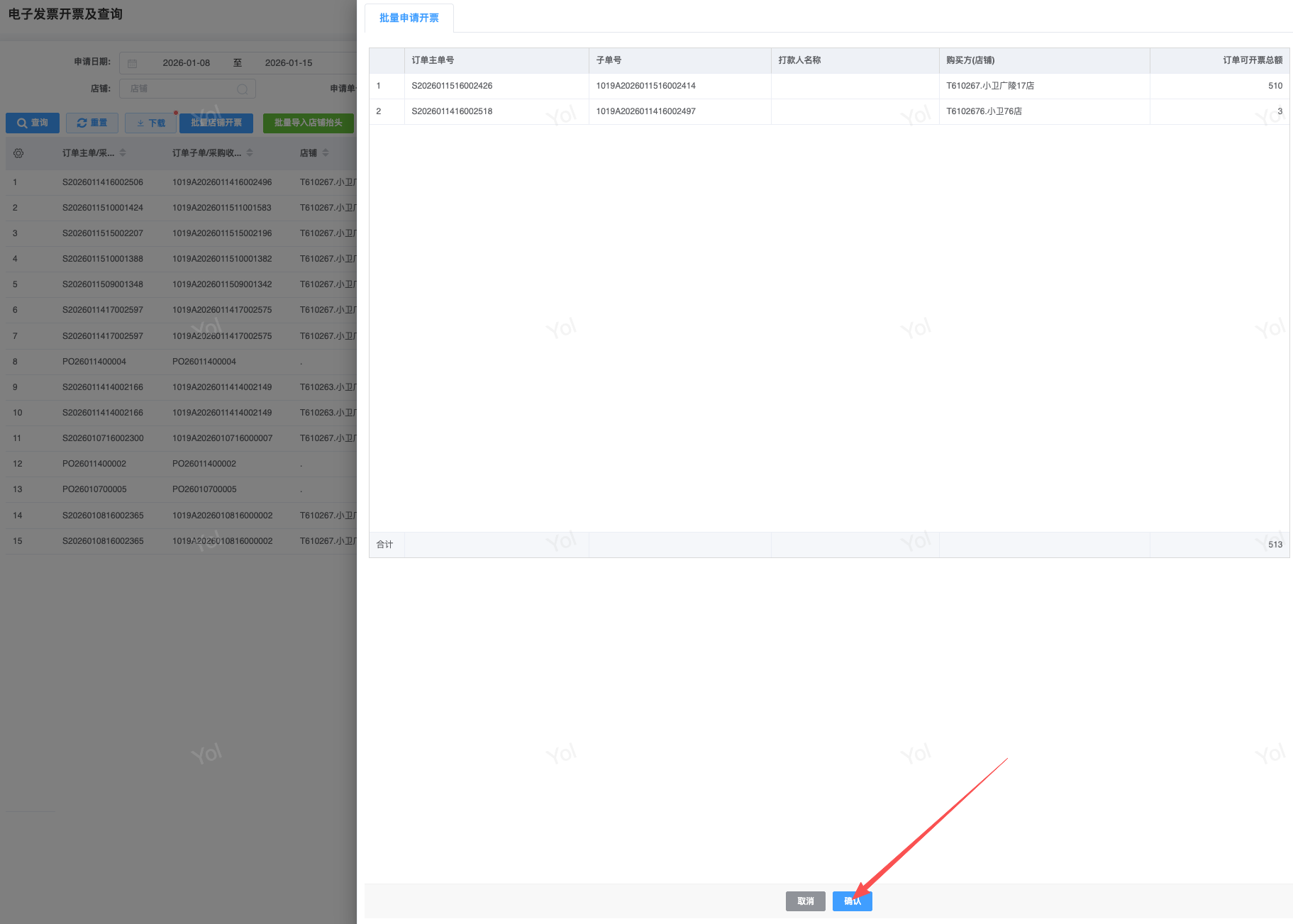Image resolution: width=1293 pixels, height=924 pixels.
Task: Click PO26011400004 in the main order column
Action: pyautogui.click(x=94, y=362)
